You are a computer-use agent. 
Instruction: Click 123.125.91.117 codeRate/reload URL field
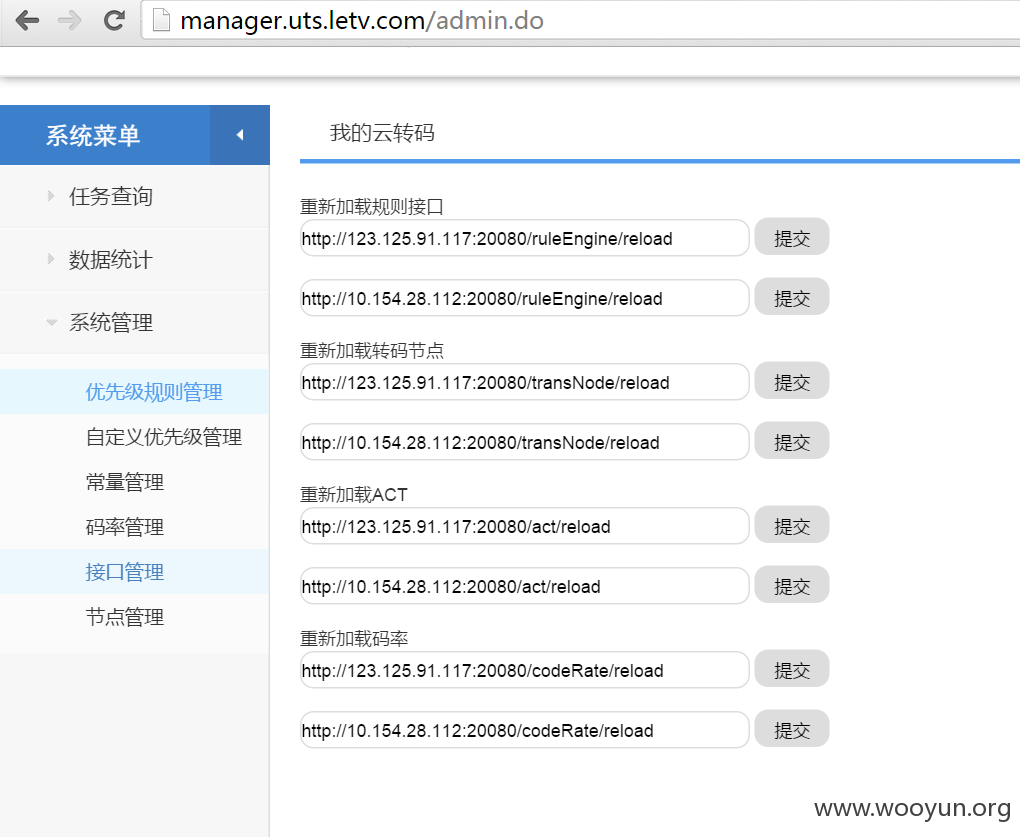tap(524, 670)
